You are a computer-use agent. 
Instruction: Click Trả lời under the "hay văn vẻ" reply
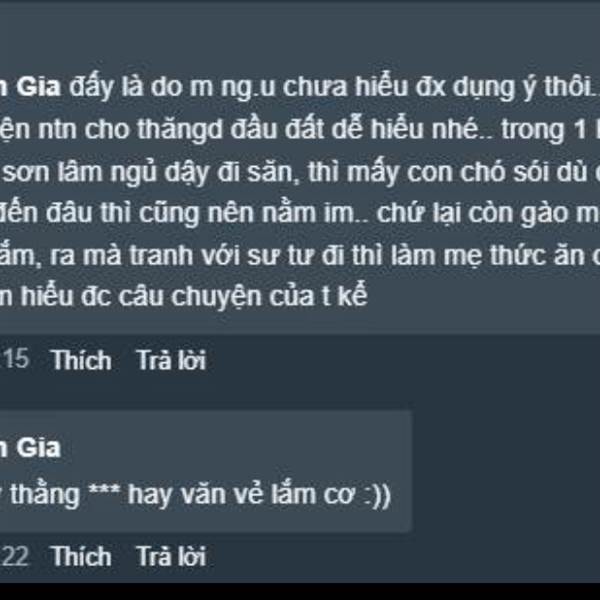(171, 556)
